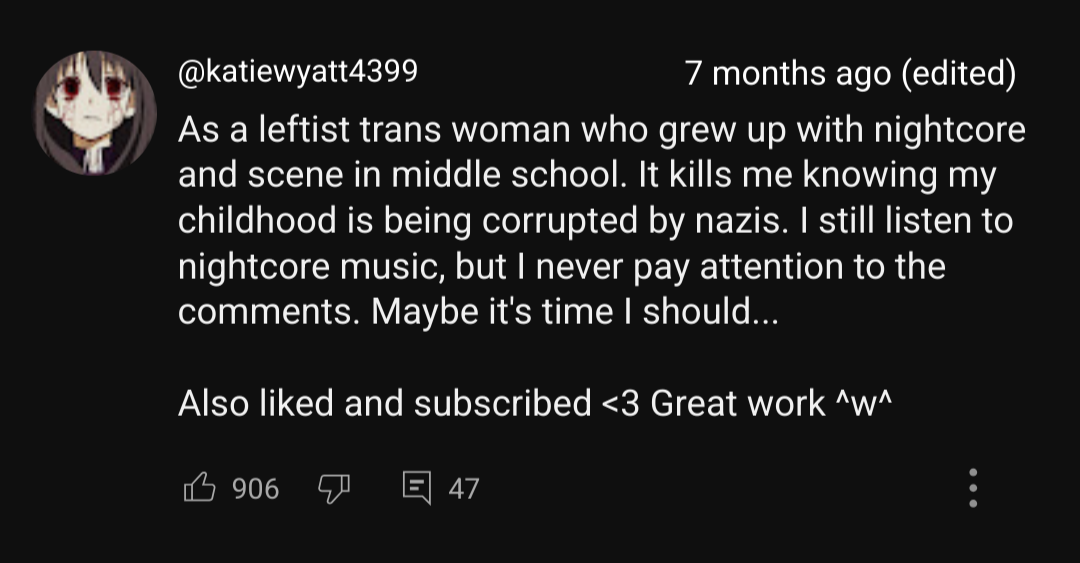
Task: Click the "nightcore music" phrase
Action: 309,268
